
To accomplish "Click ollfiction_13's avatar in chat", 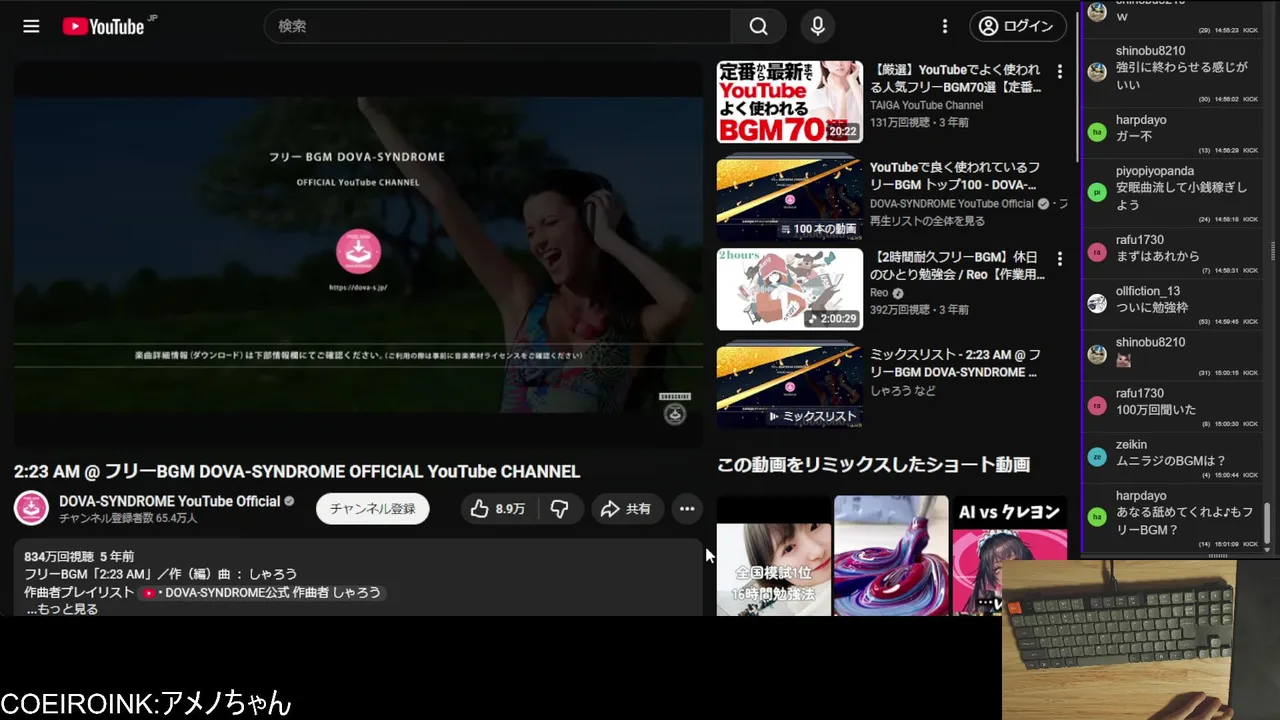I will pos(1097,303).
